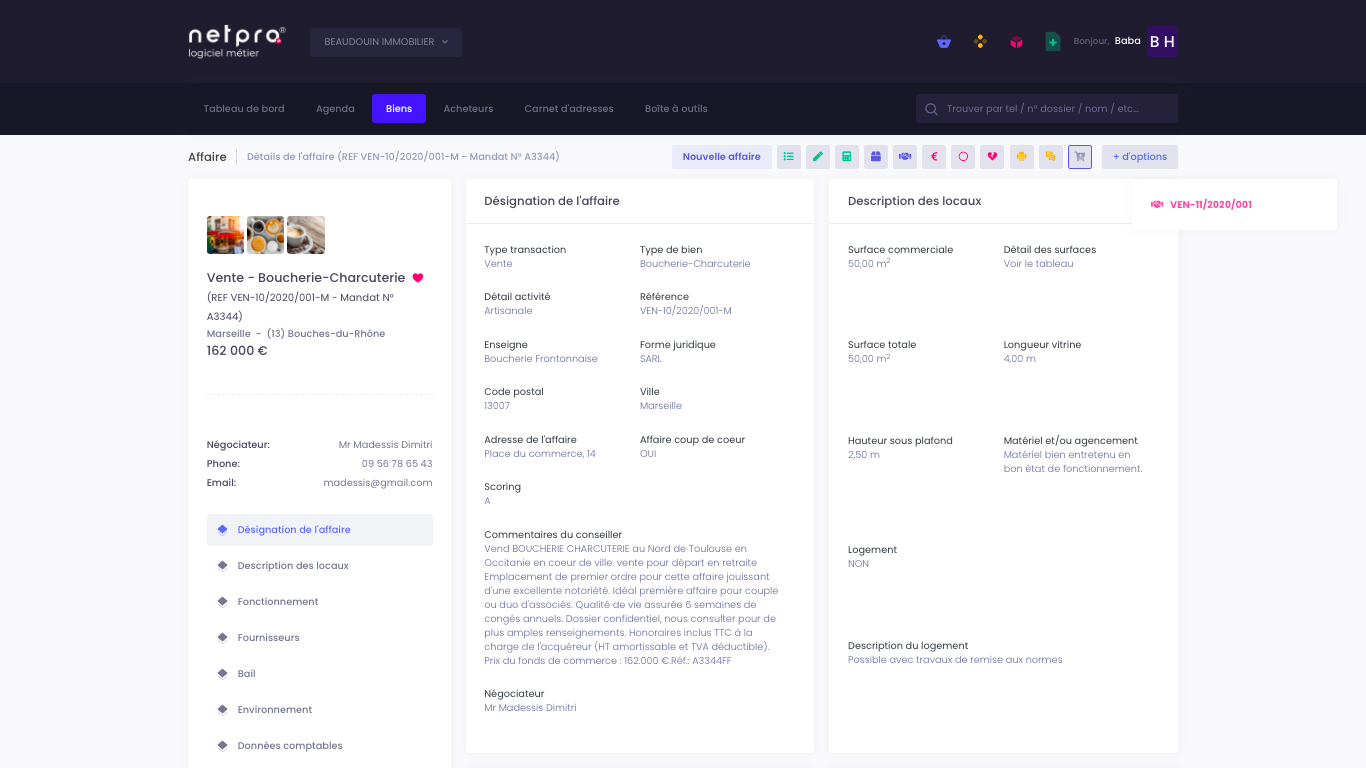1366x768 pixels.
Task: Open the euro pricing icon
Action: coord(933,157)
